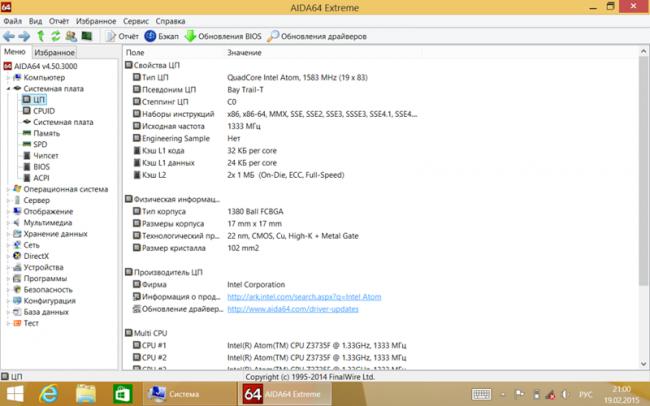Expand the Сервер node
The height and width of the screenshot is (406, 650).
point(8,200)
